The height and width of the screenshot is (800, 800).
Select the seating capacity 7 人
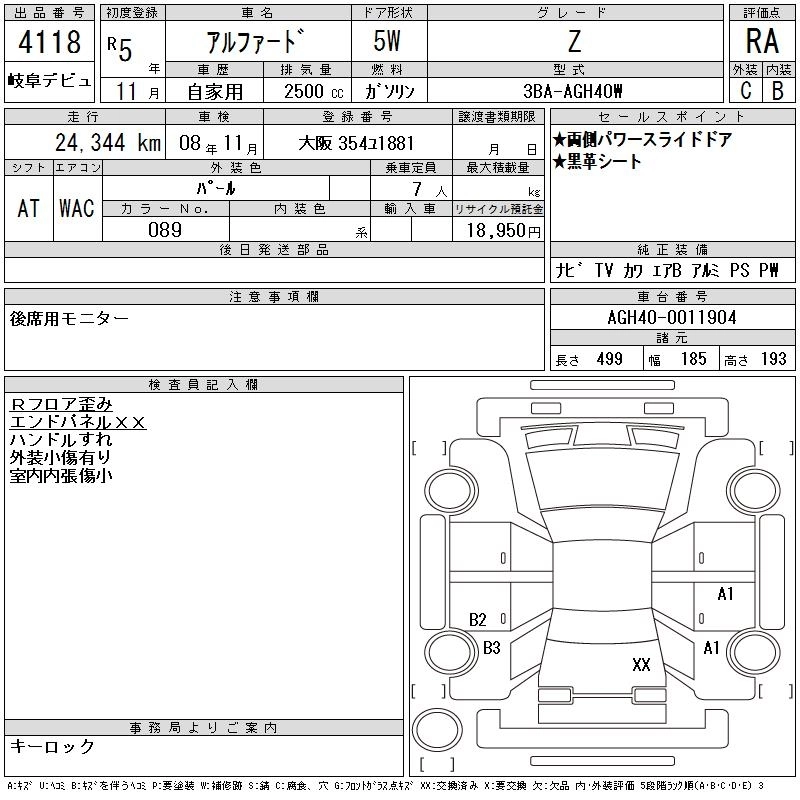click(x=430, y=190)
